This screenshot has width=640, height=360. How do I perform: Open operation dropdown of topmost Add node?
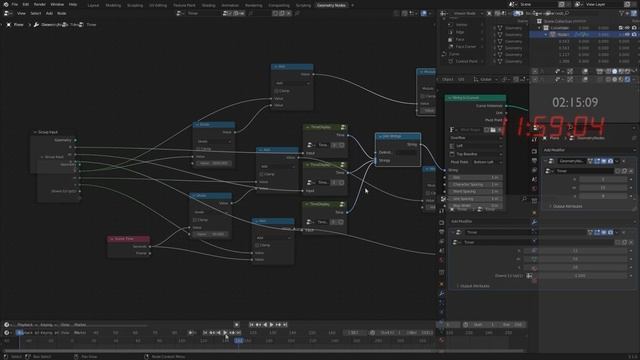[292, 83]
